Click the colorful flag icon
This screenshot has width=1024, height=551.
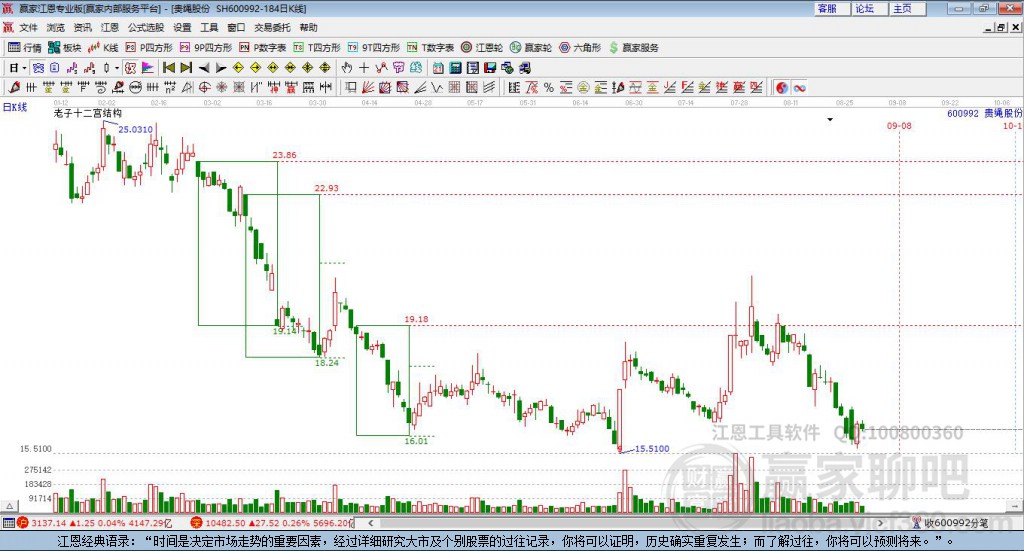[148, 68]
